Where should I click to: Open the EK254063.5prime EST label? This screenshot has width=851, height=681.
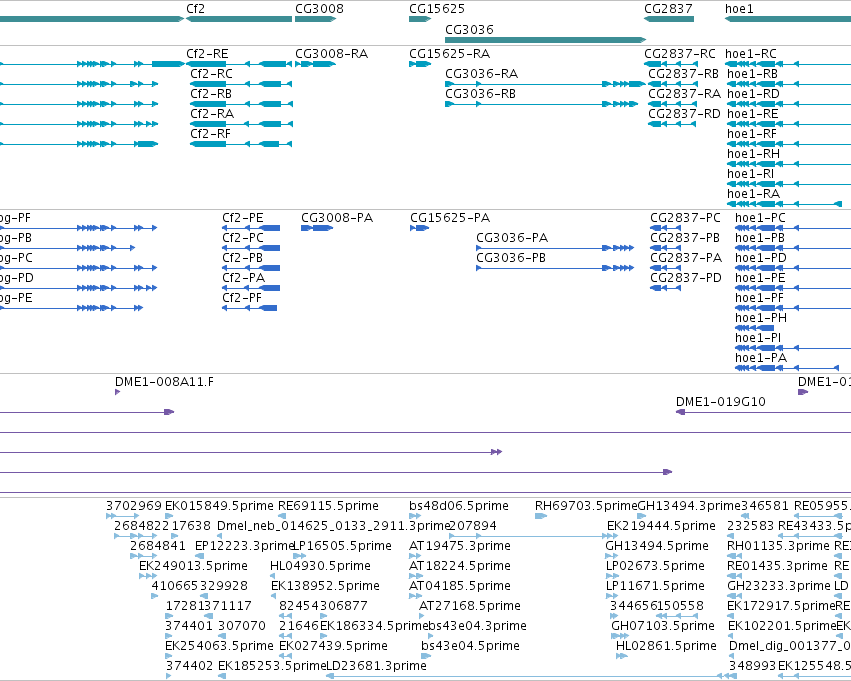[x=219, y=646]
